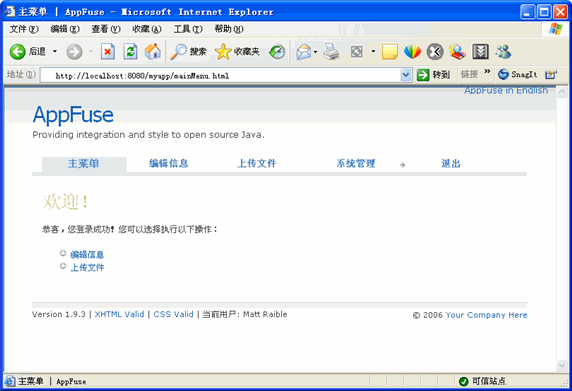Open the 帮助 (Help) menu
Viewport: 572px width, 391px height.
[x=229, y=29]
